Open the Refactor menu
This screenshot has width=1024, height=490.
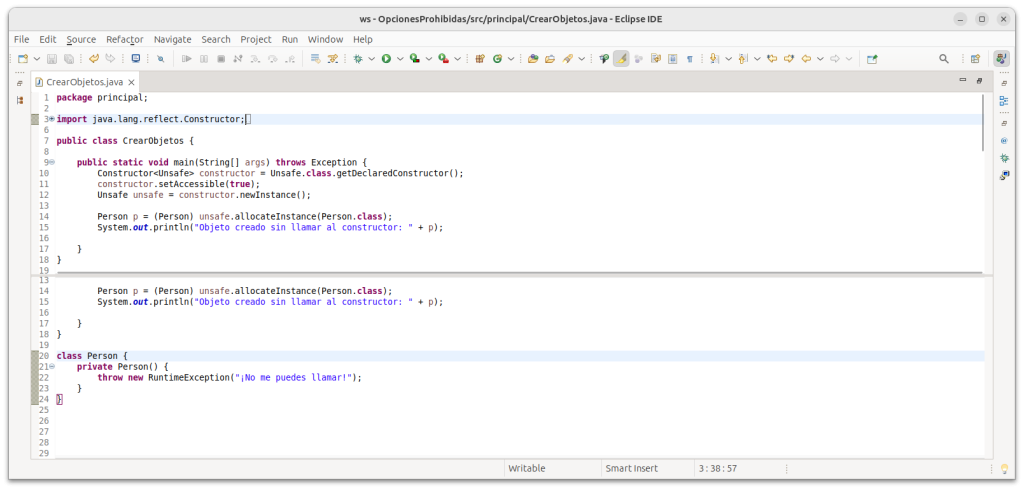pyautogui.click(x=124, y=39)
